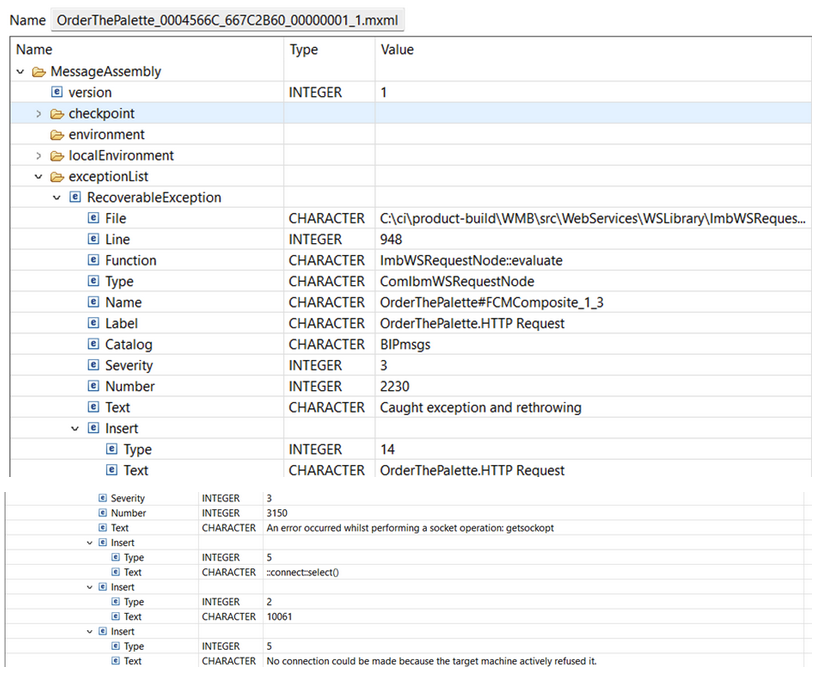Click the 10061 error code value
This screenshot has width=817, height=688.
[x=279, y=617]
